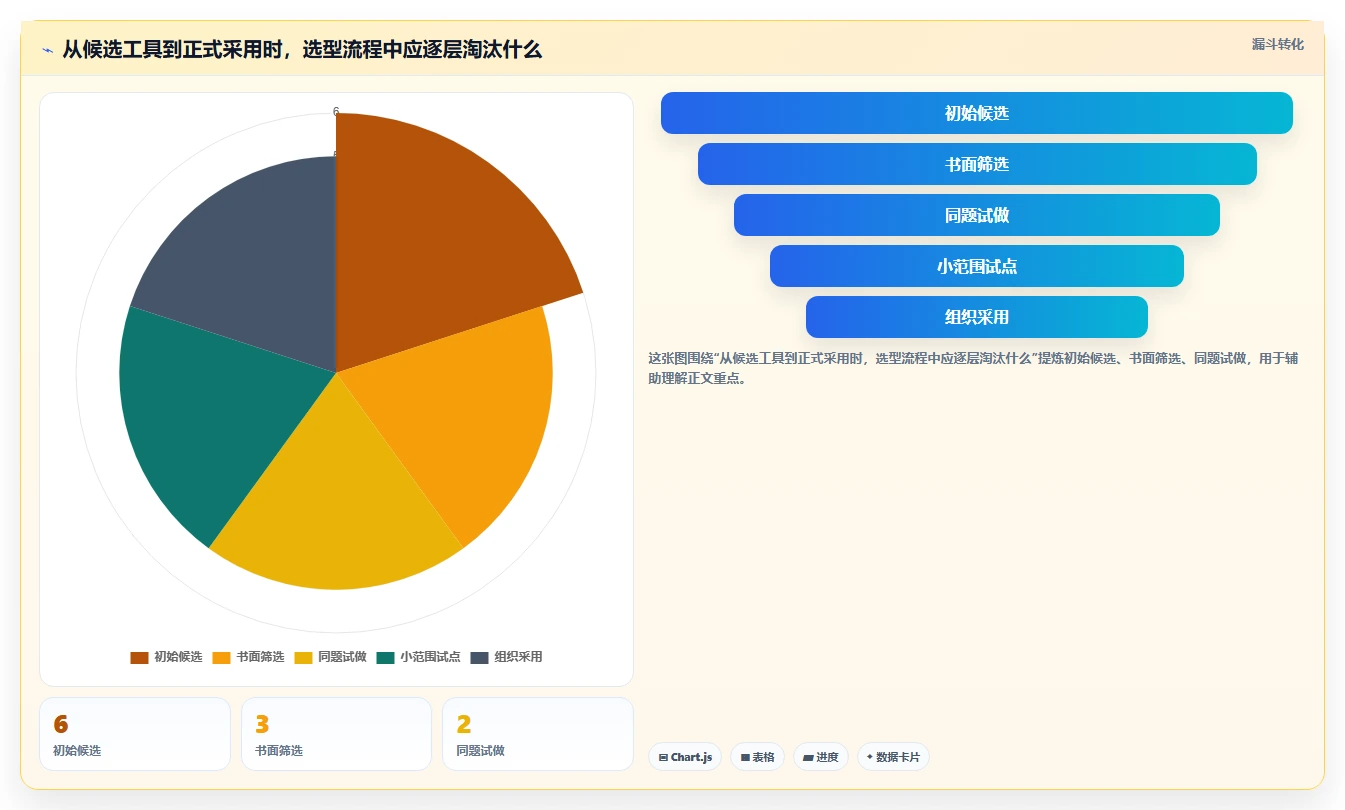Click the slate 组织采用 chart segment
The width and height of the screenshot is (1345, 810).
(x=260, y=270)
